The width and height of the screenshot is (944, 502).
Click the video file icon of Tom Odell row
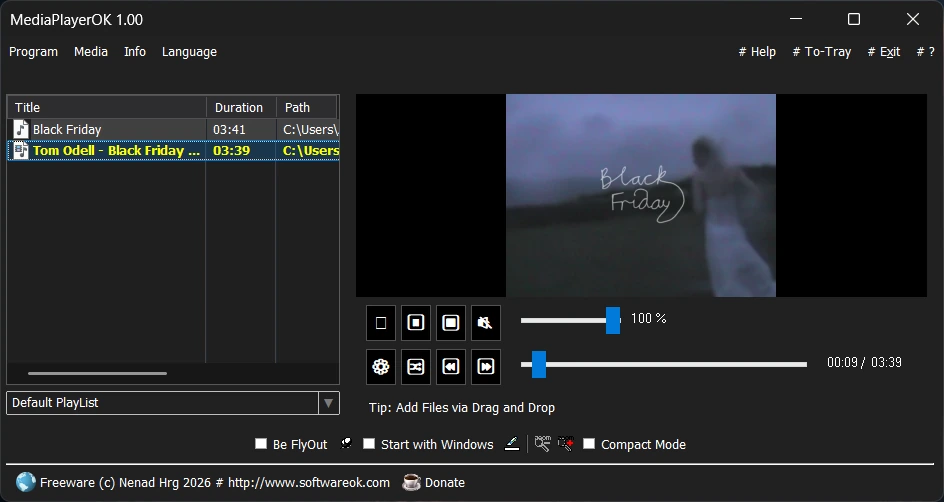click(21, 150)
